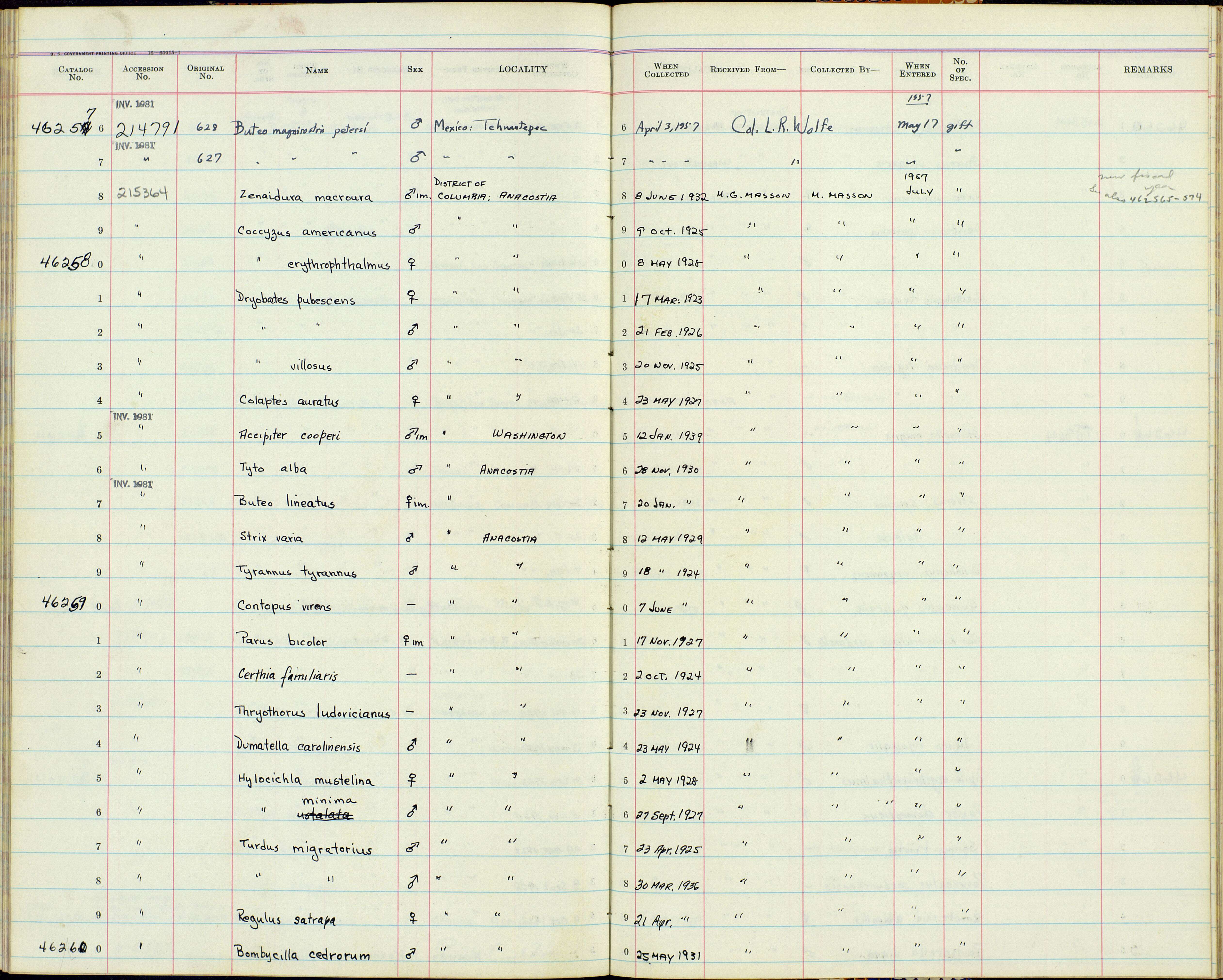The image size is (1223, 980).
Task: Click the name 'Colaptes auratus'
Action: pos(289,400)
